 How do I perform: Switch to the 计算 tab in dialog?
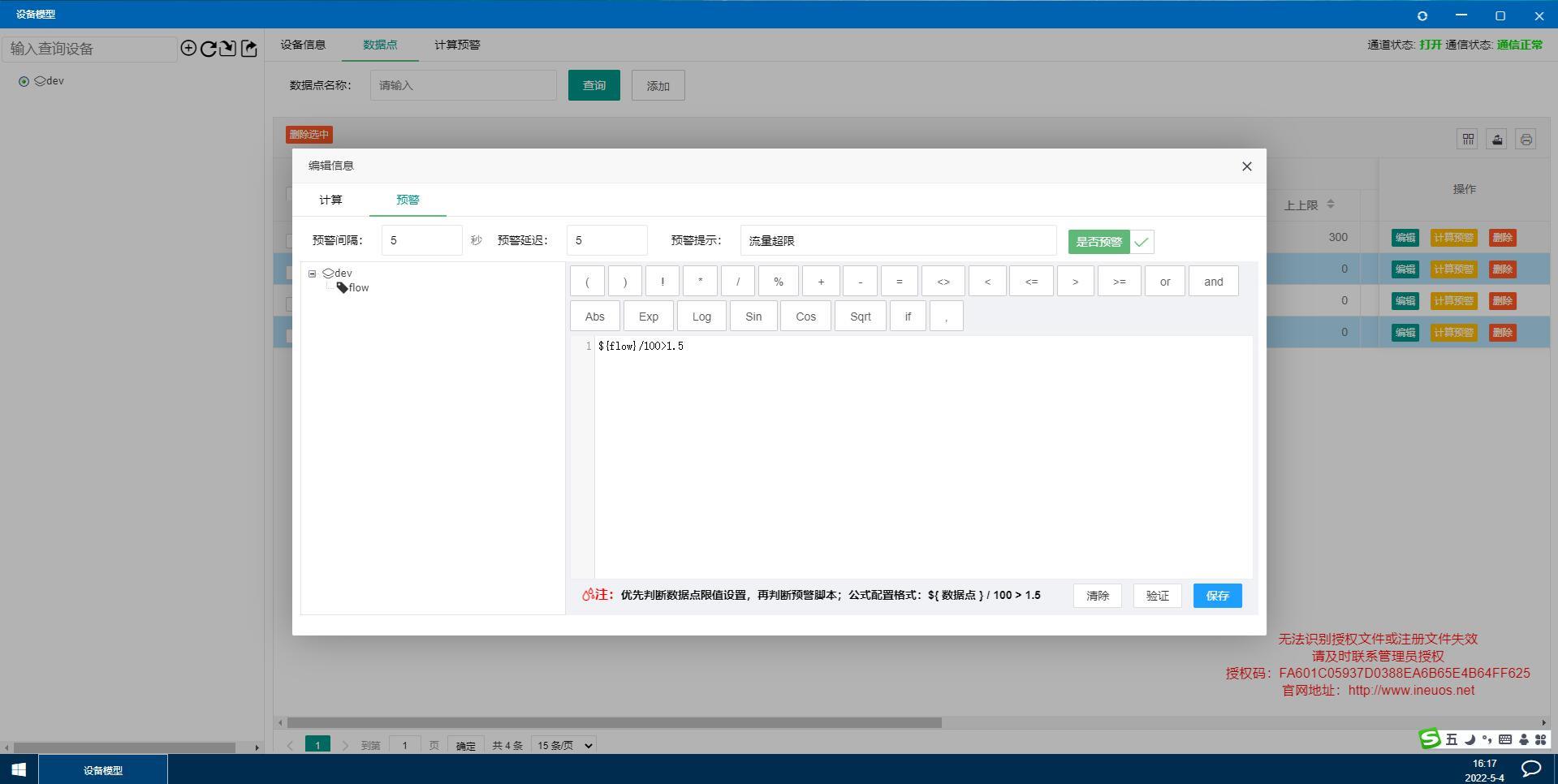tap(330, 200)
